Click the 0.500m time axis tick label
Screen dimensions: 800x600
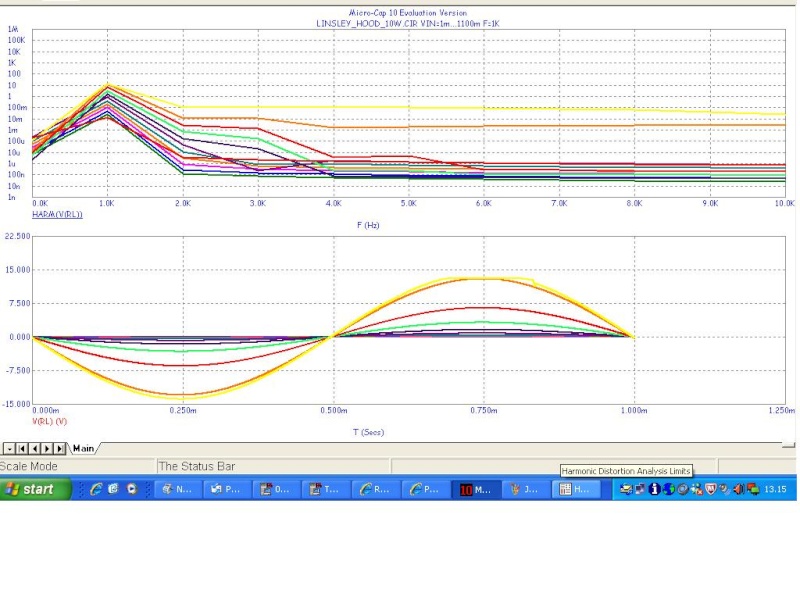[334, 410]
